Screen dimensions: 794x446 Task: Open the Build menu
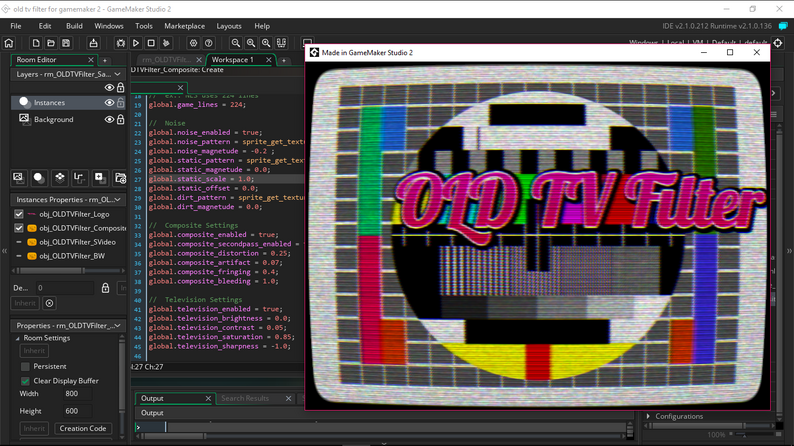point(74,26)
